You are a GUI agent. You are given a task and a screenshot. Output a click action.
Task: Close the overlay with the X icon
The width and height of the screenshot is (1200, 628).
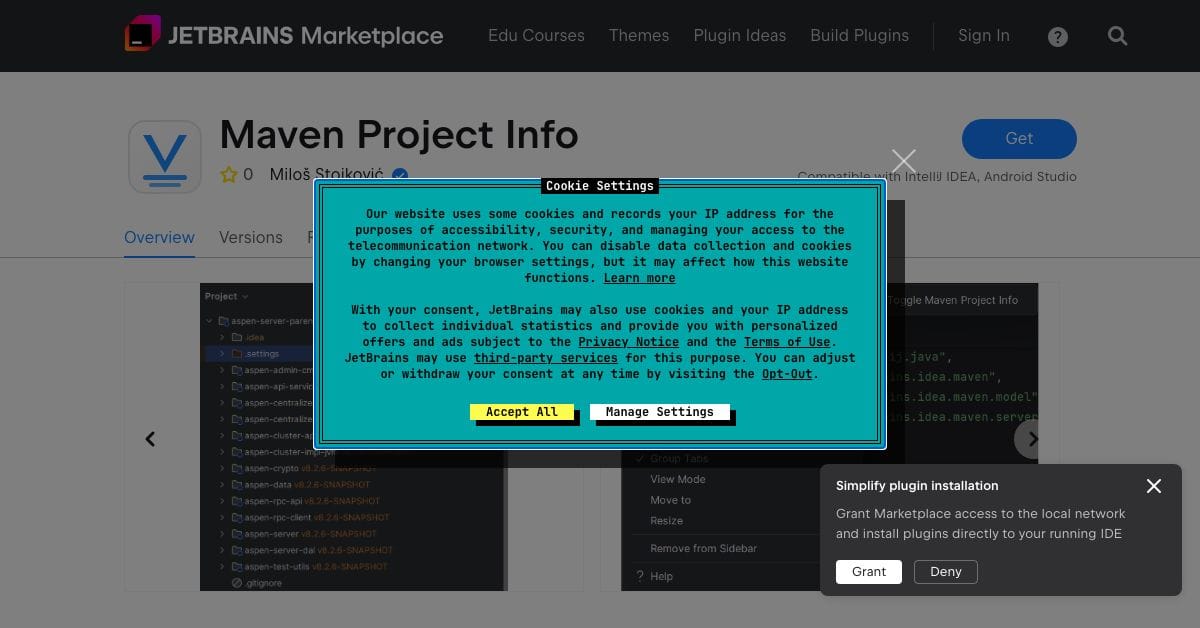(x=904, y=161)
